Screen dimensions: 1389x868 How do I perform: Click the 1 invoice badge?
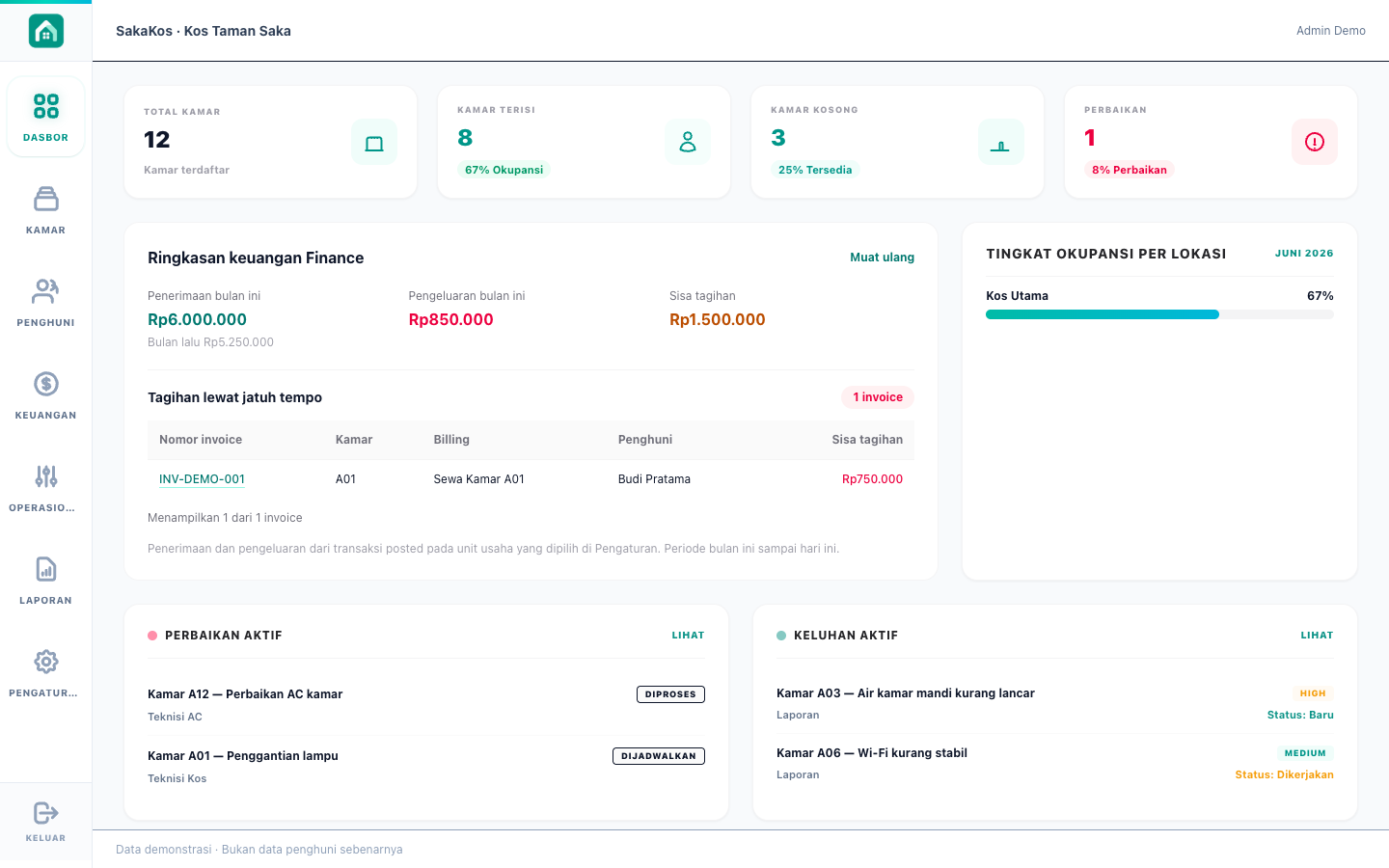[878, 397]
